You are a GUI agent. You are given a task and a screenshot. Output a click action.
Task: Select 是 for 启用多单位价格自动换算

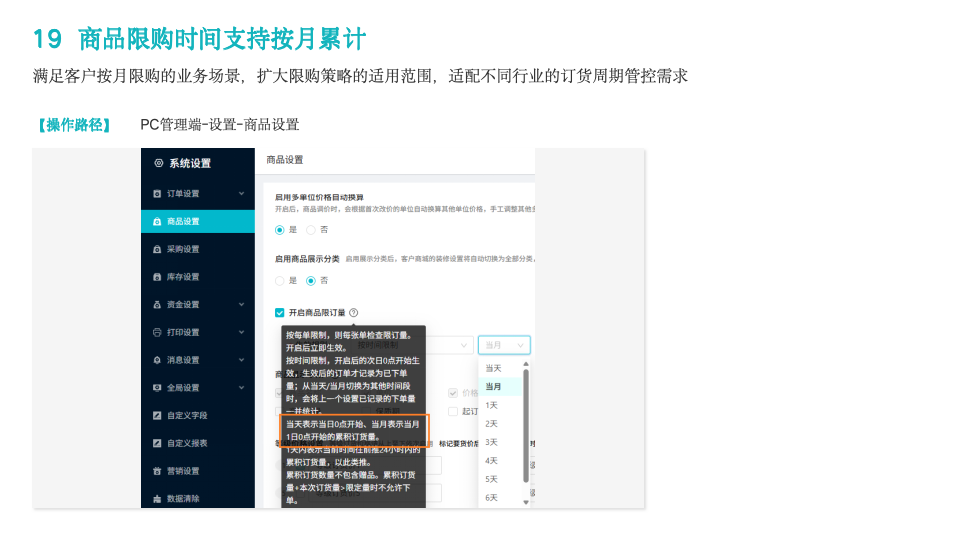[x=280, y=230]
